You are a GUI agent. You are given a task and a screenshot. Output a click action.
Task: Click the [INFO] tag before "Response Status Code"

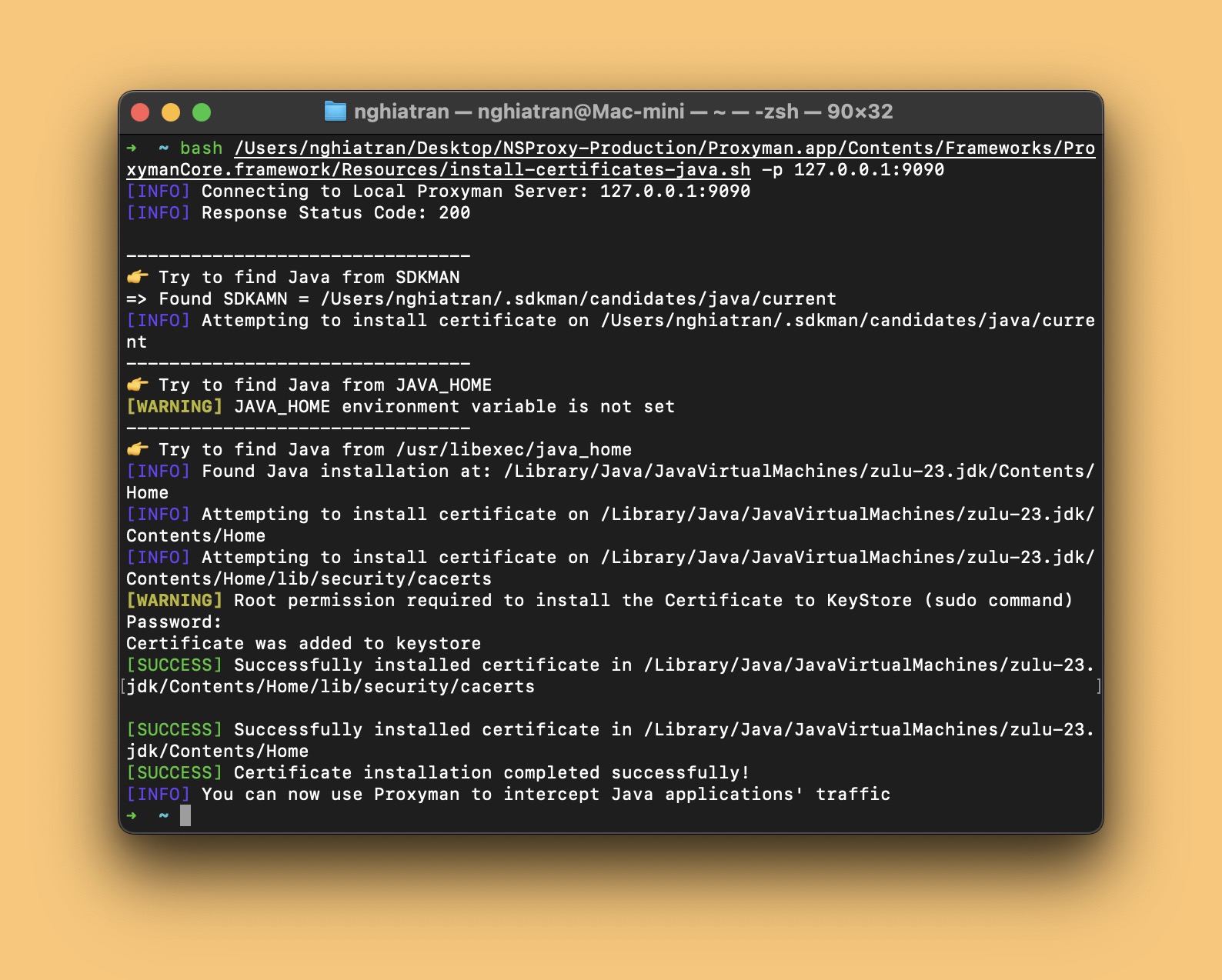[x=159, y=212]
